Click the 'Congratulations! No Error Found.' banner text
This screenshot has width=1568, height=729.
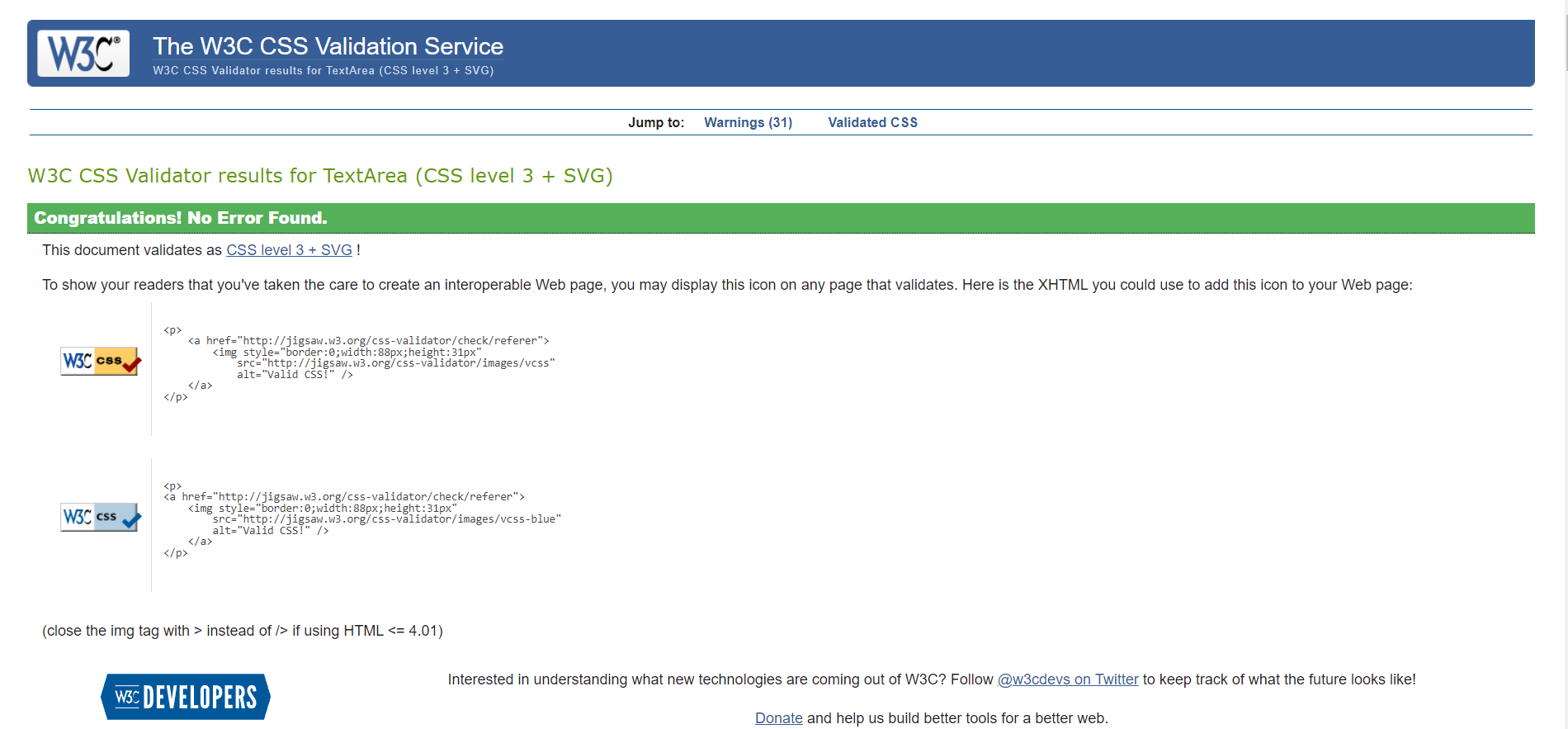(x=181, y=218)
